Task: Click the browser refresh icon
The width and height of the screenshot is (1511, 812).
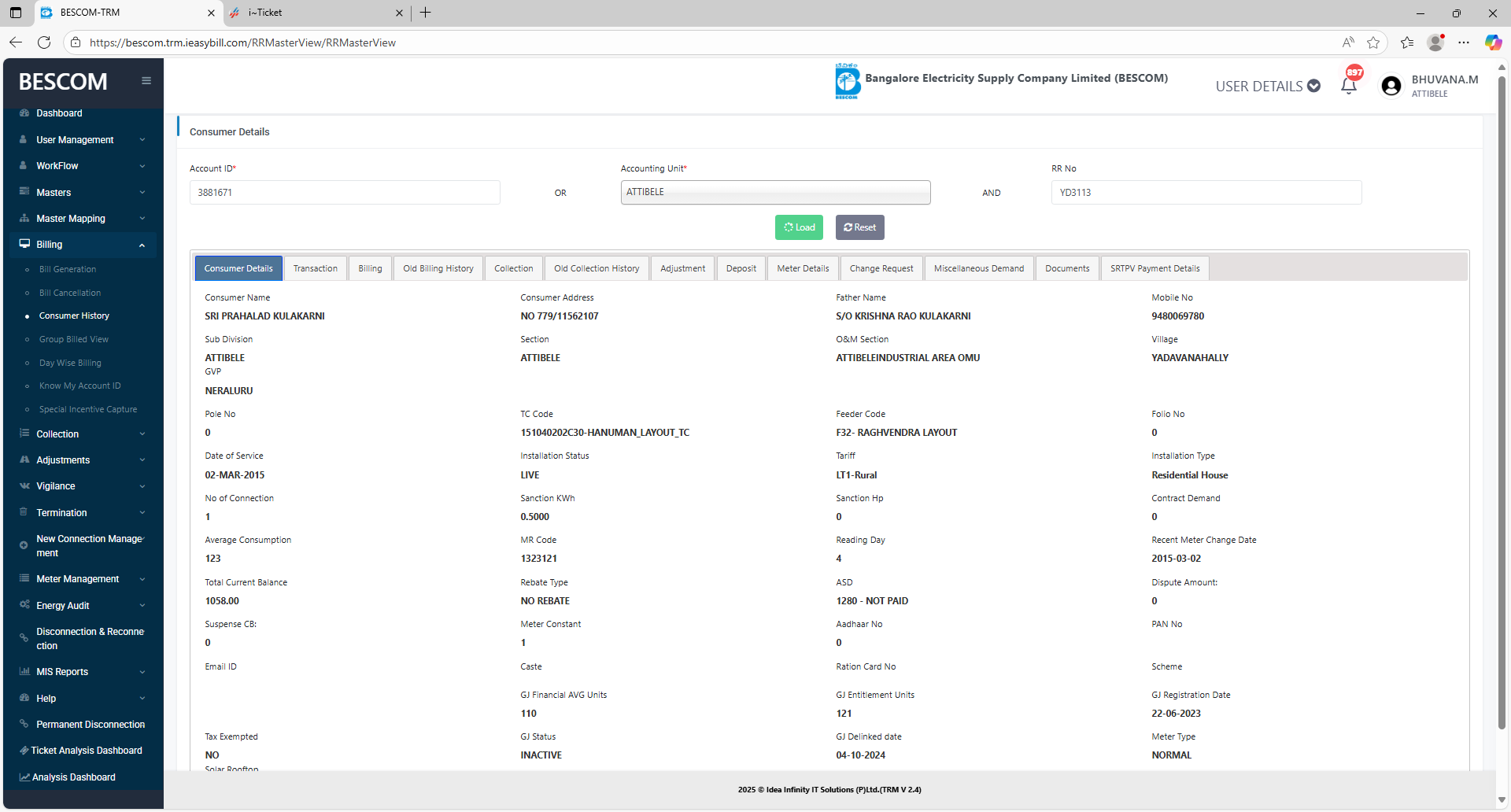Action: coord(44,42)
